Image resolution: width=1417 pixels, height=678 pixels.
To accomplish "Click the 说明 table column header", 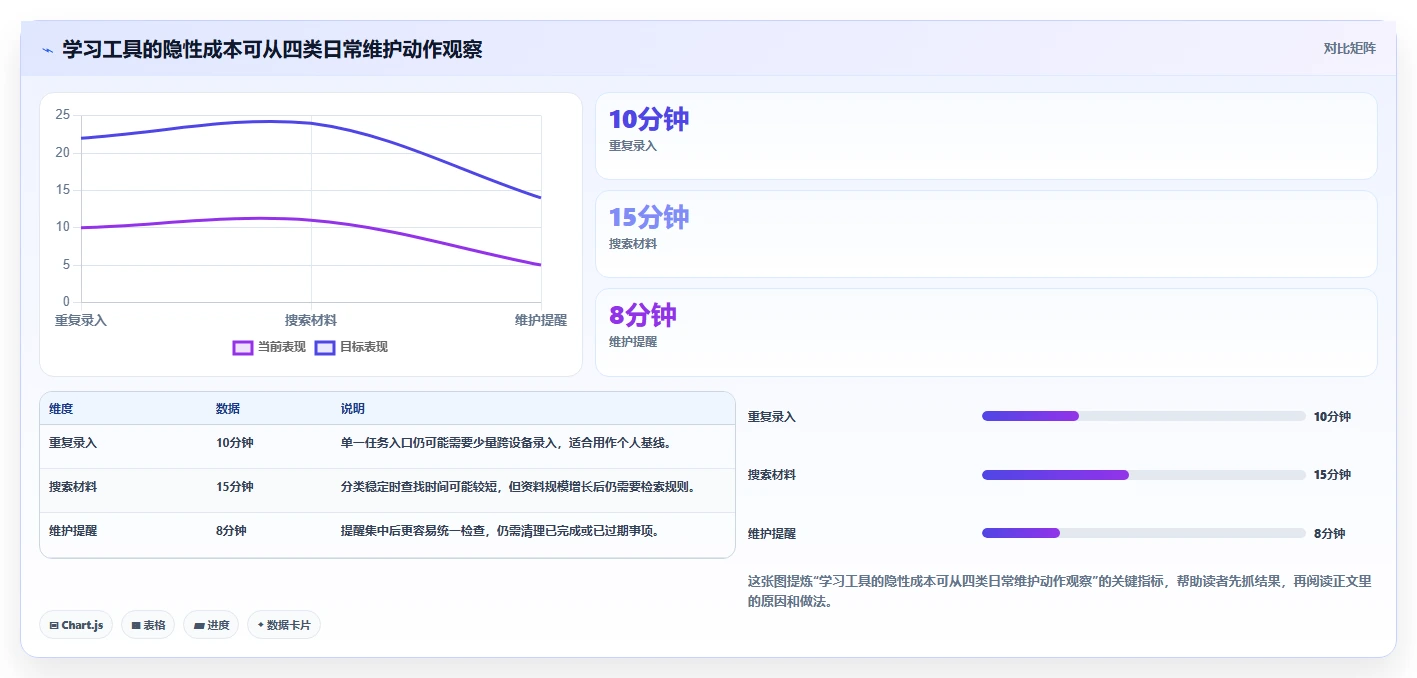I will [x=353, y=409].
